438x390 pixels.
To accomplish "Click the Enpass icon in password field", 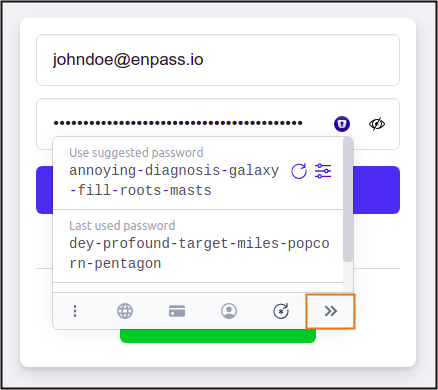I will (342, 124).
